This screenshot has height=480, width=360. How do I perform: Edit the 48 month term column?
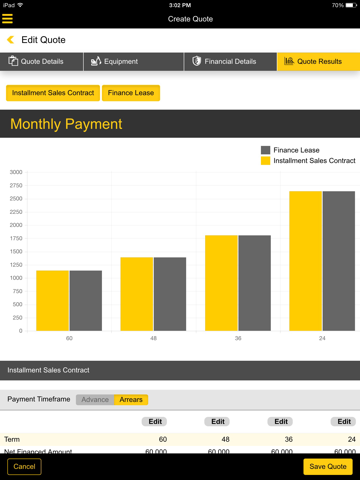pos(218,421)
